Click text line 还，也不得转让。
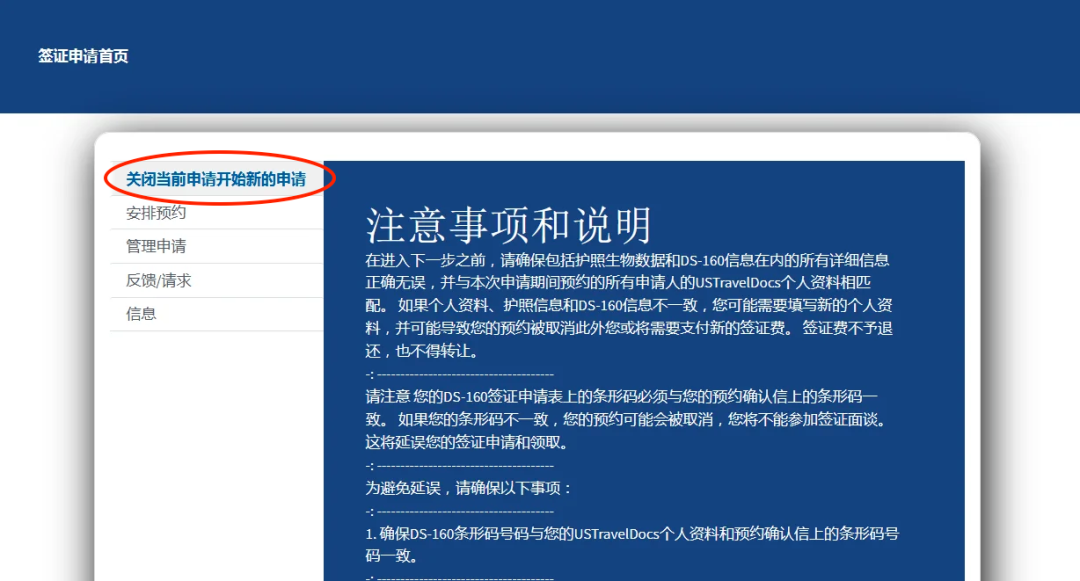The height and width of the screenshot is (581, 1080). click(422, 350)
